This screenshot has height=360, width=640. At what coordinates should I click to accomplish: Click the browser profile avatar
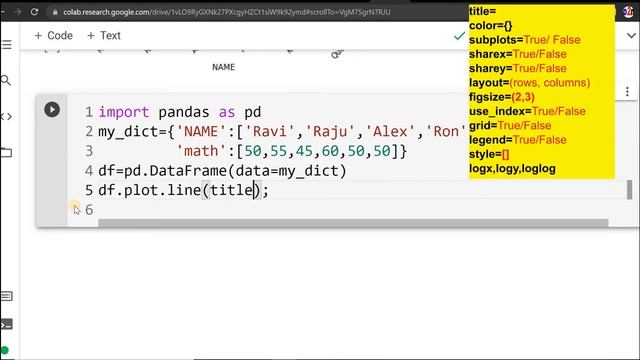tap(628, 12)
